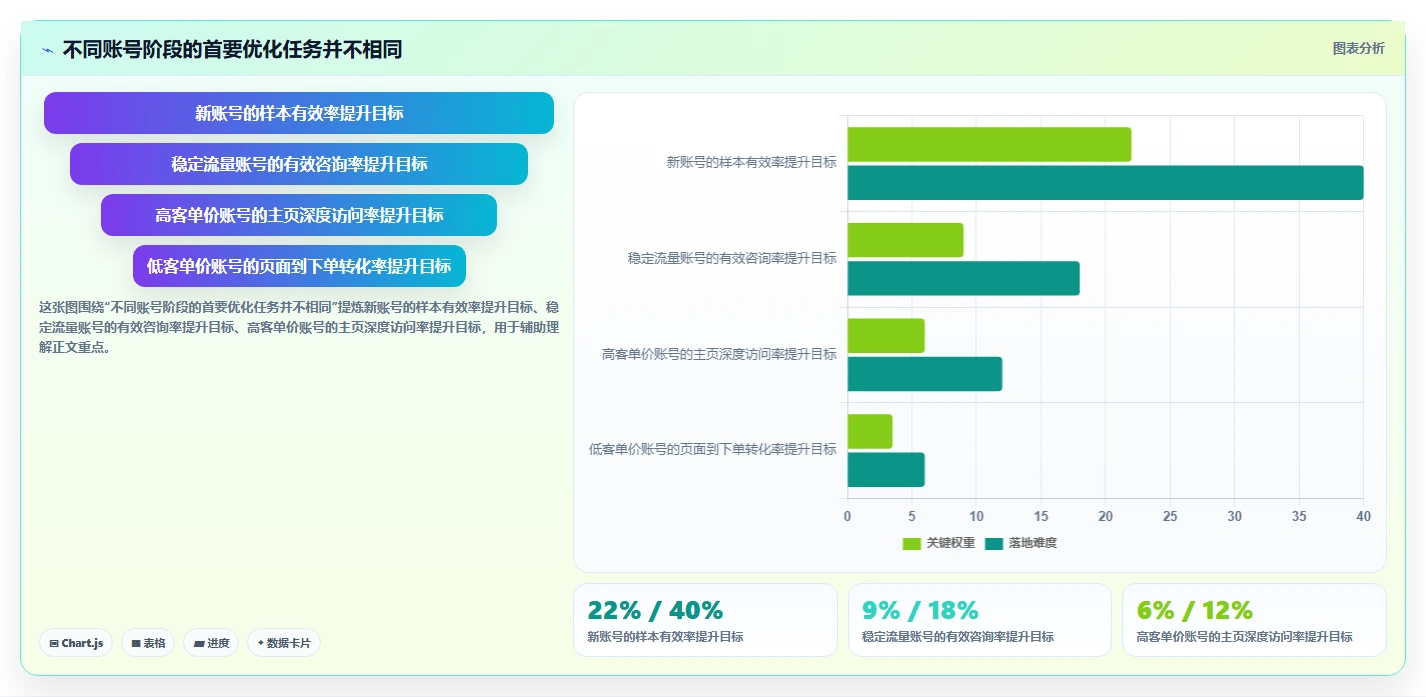
Task: Click the 数据卡片 tag chip
Action: click(284, 643)
